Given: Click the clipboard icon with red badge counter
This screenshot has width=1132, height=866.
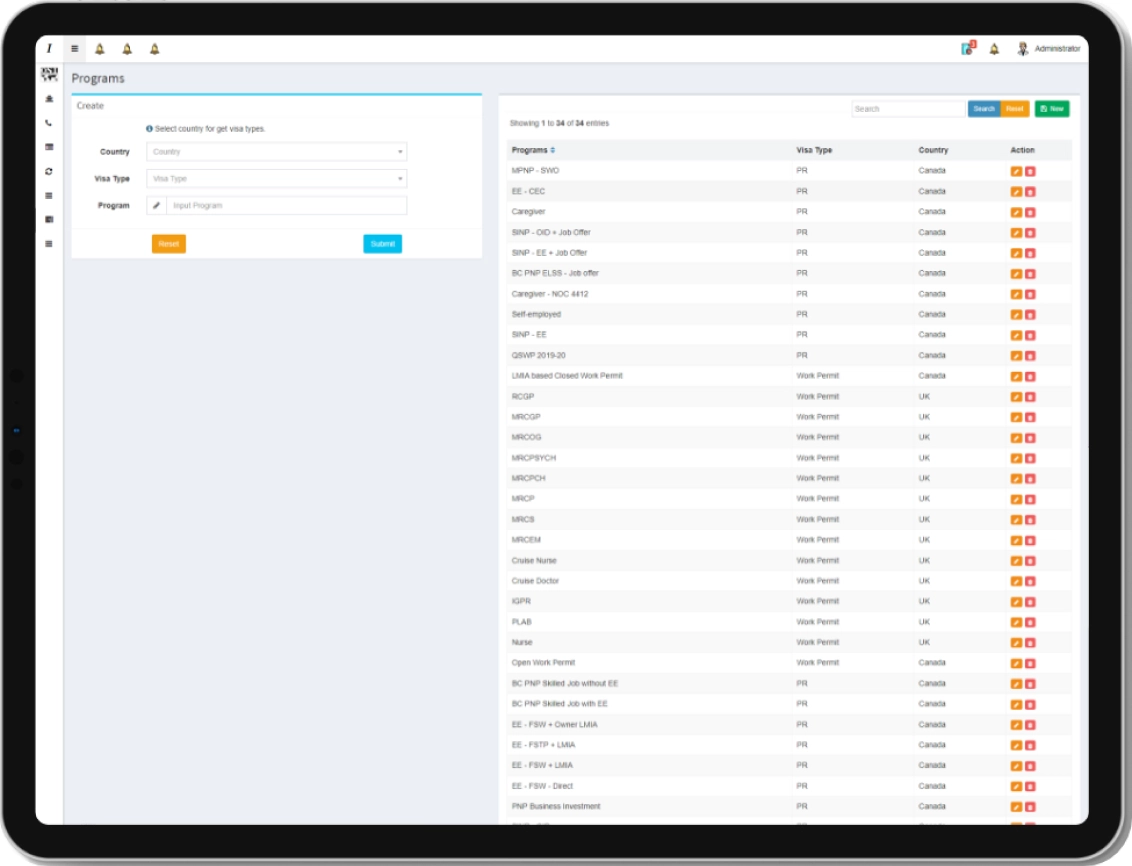Looking at the screenshot, I should (x=966, y=46).
